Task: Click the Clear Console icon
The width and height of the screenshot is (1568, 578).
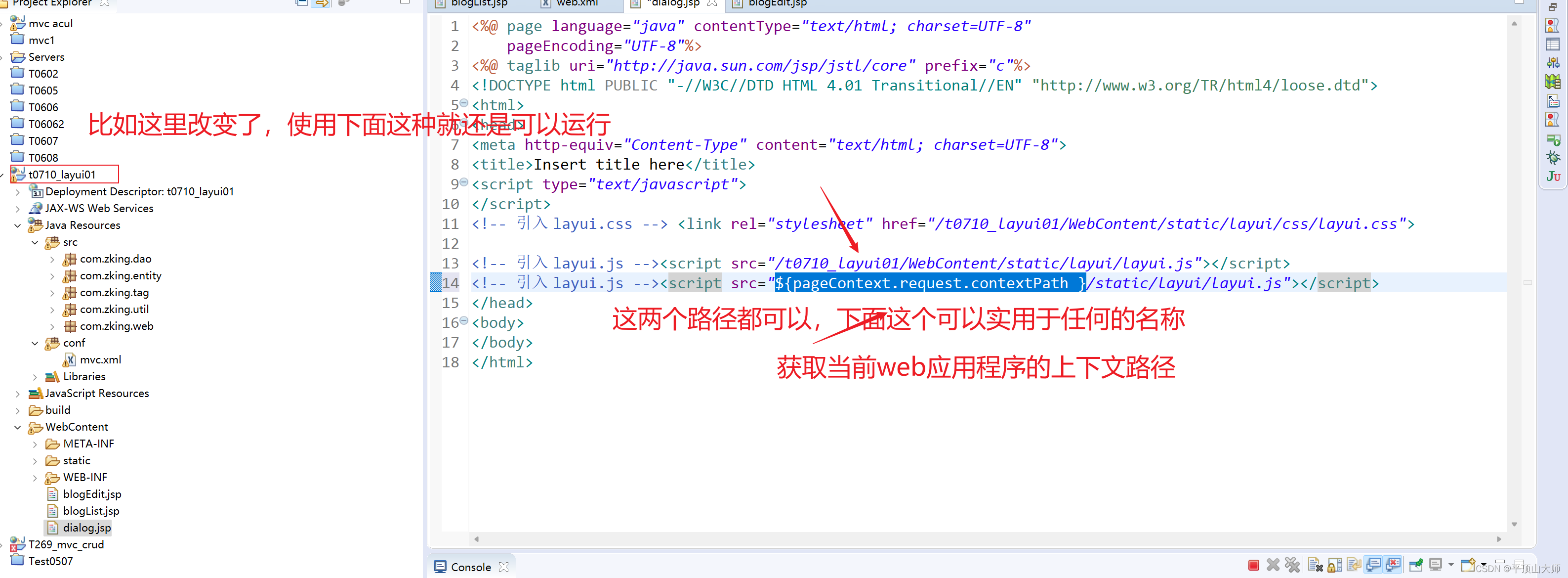Action: coord(1315,565)
